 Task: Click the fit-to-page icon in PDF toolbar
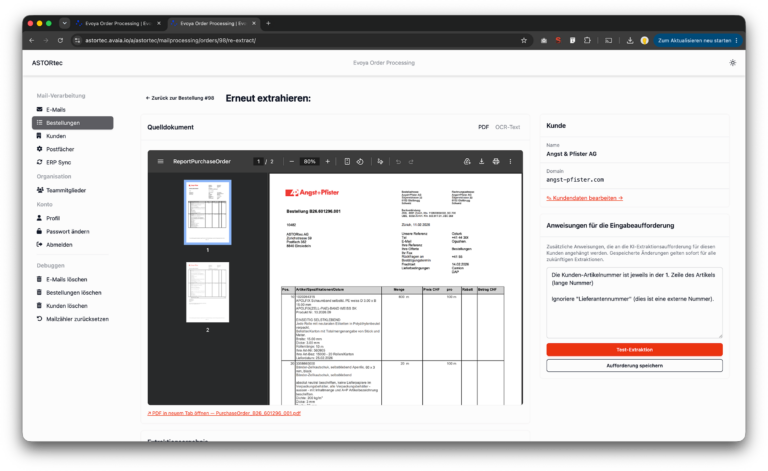(x=347, y=162)
